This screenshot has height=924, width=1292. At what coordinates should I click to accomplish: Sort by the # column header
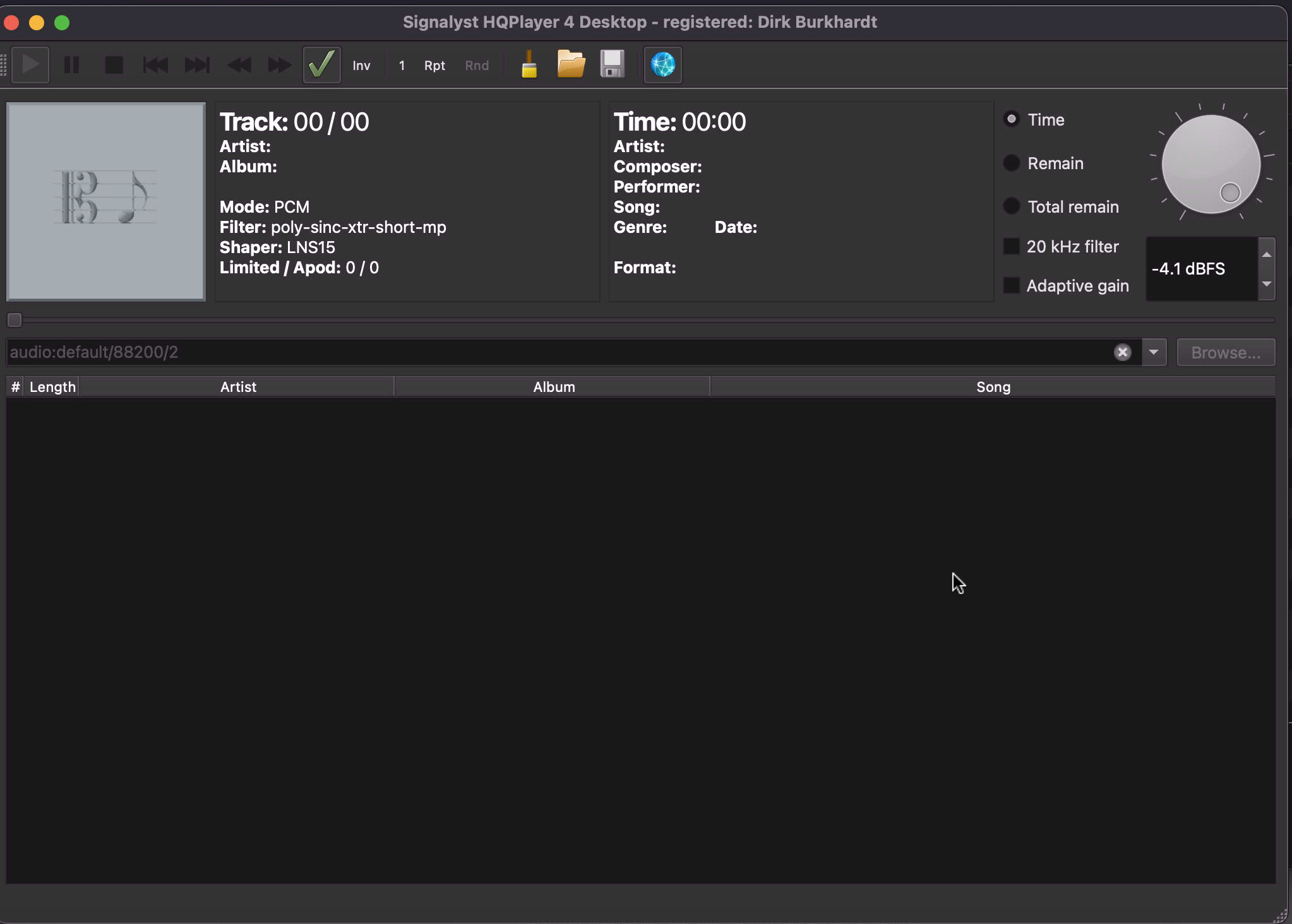click(x=15, y=387)
